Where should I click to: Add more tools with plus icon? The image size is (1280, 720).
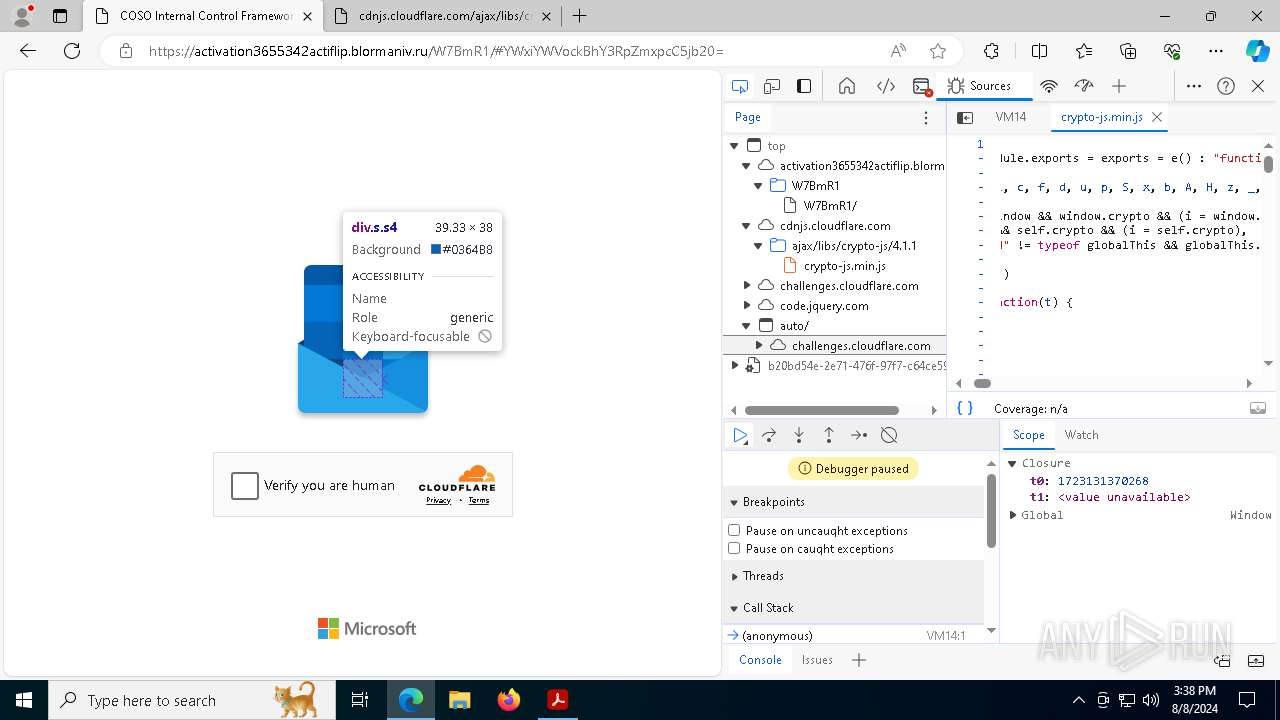point(1119,86)
